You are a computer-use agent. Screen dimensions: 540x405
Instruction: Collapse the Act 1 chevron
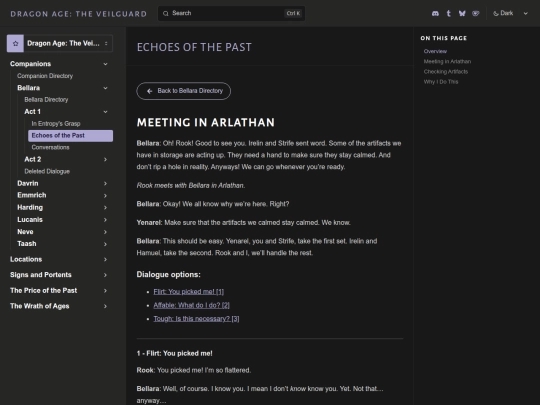tap(105, 112)
